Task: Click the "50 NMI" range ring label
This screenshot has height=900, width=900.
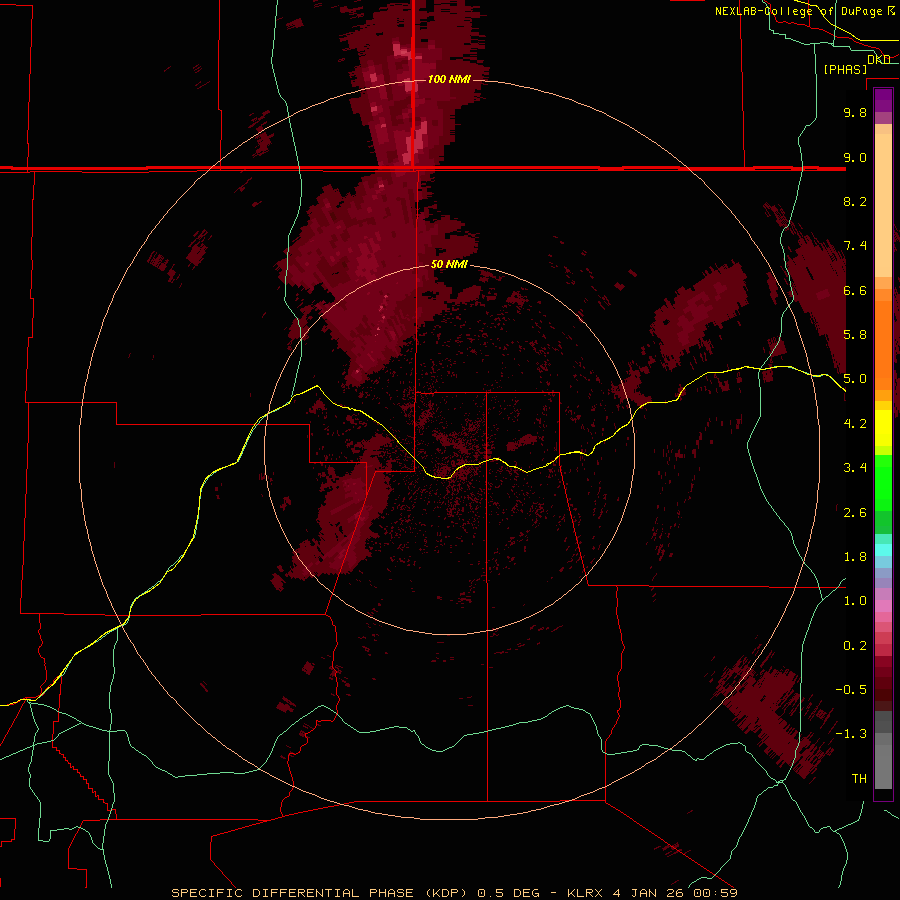Action: coord(449,264)
